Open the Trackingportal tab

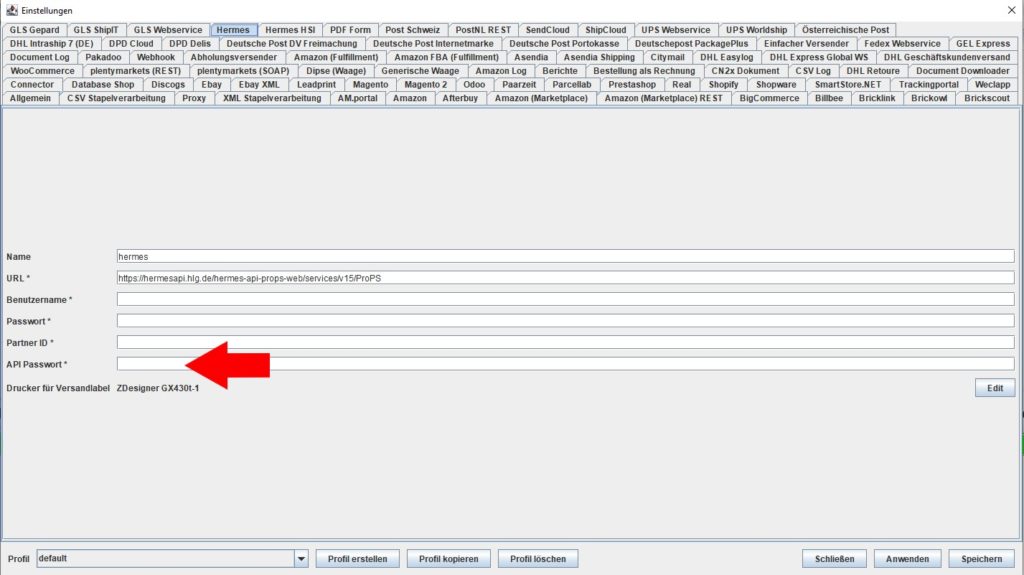pos(929,85)
